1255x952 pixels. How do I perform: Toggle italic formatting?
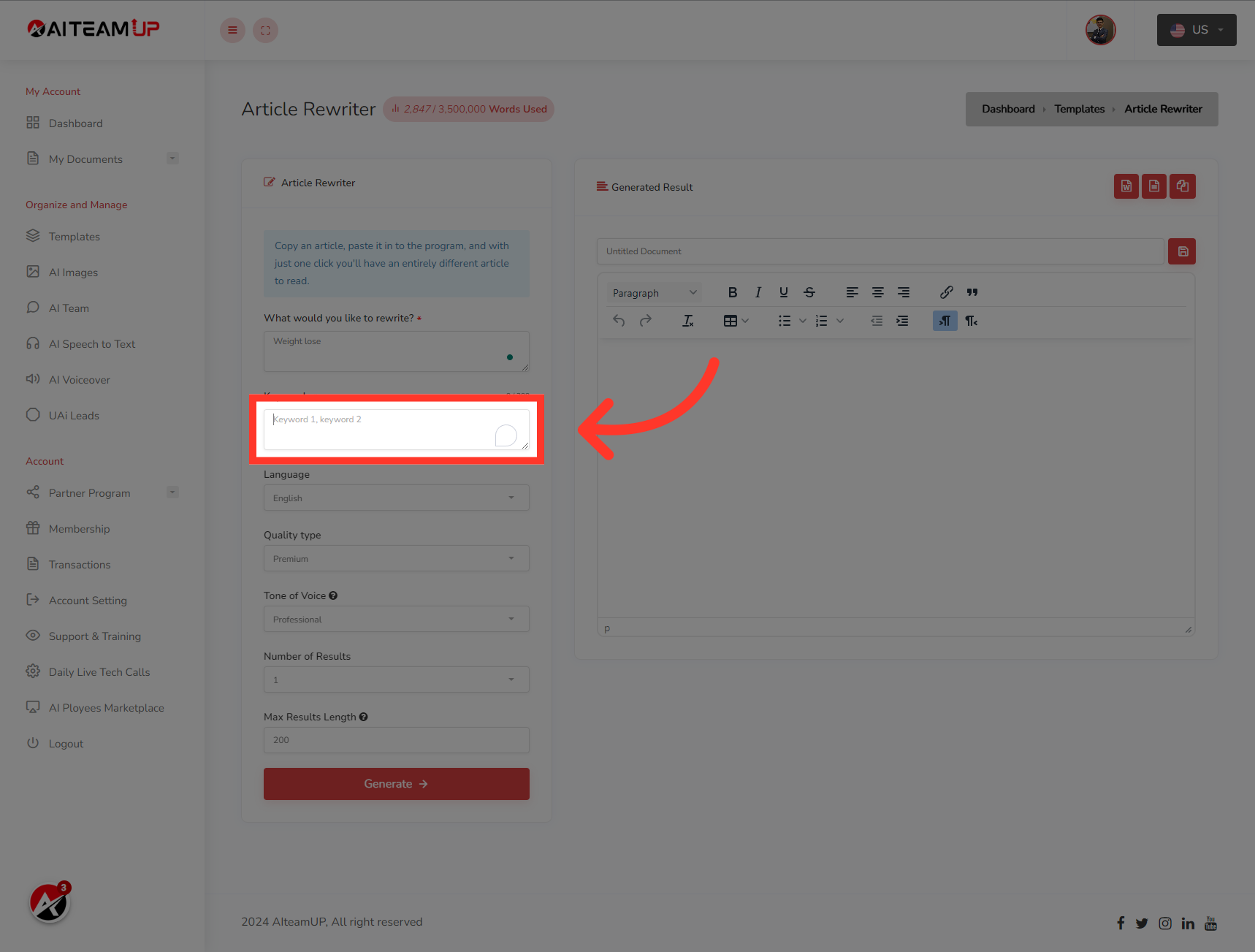758,292
